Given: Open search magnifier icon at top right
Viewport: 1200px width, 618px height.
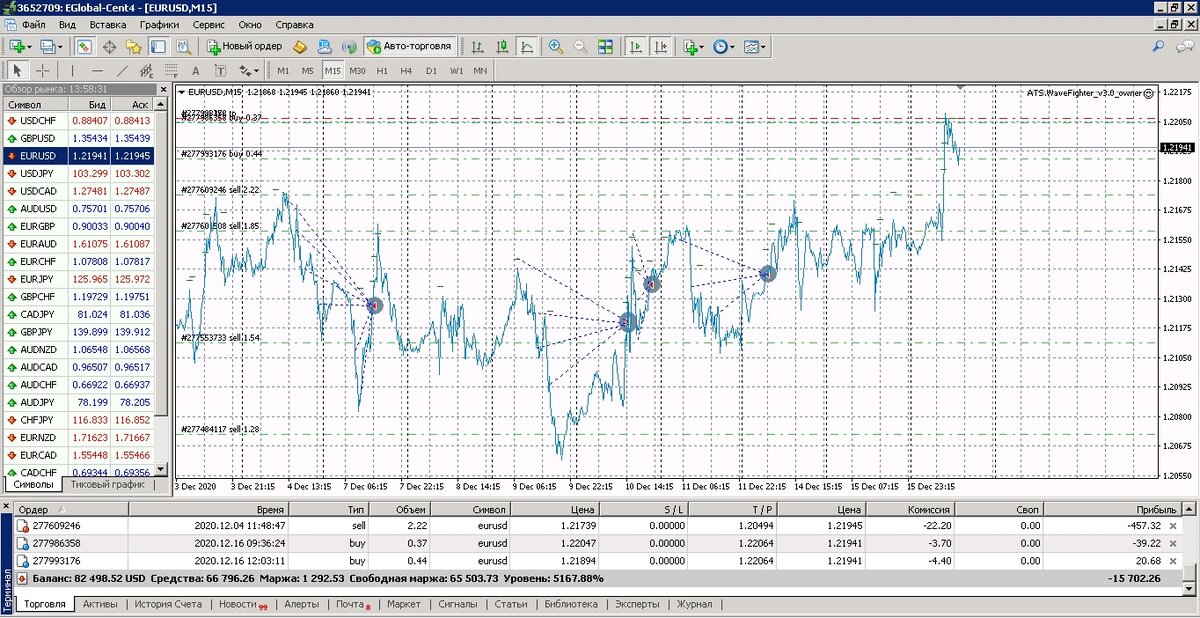Looking at the screenshot, I should tap(1159, 46).
